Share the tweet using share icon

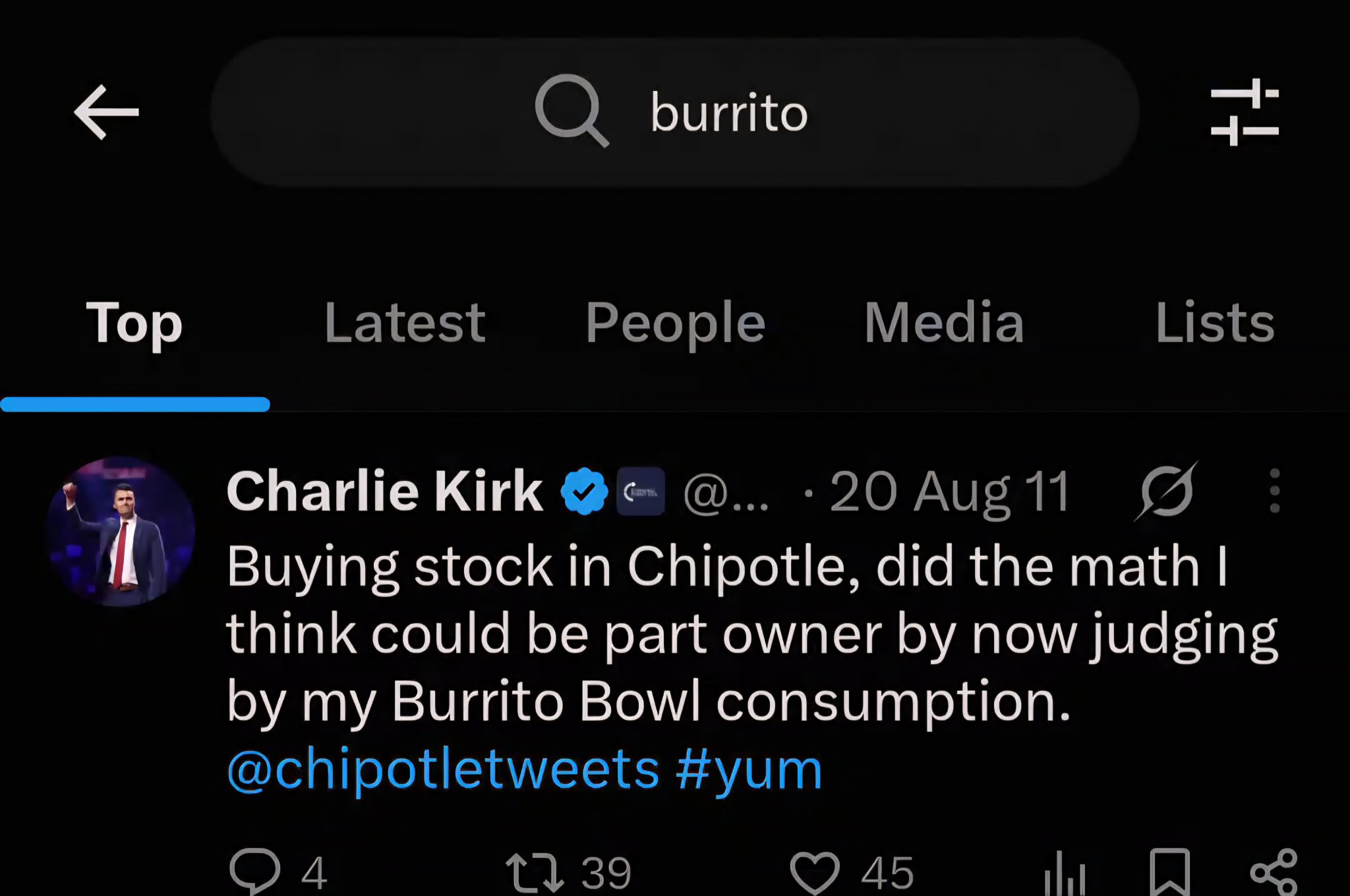tap(1274, 872)
